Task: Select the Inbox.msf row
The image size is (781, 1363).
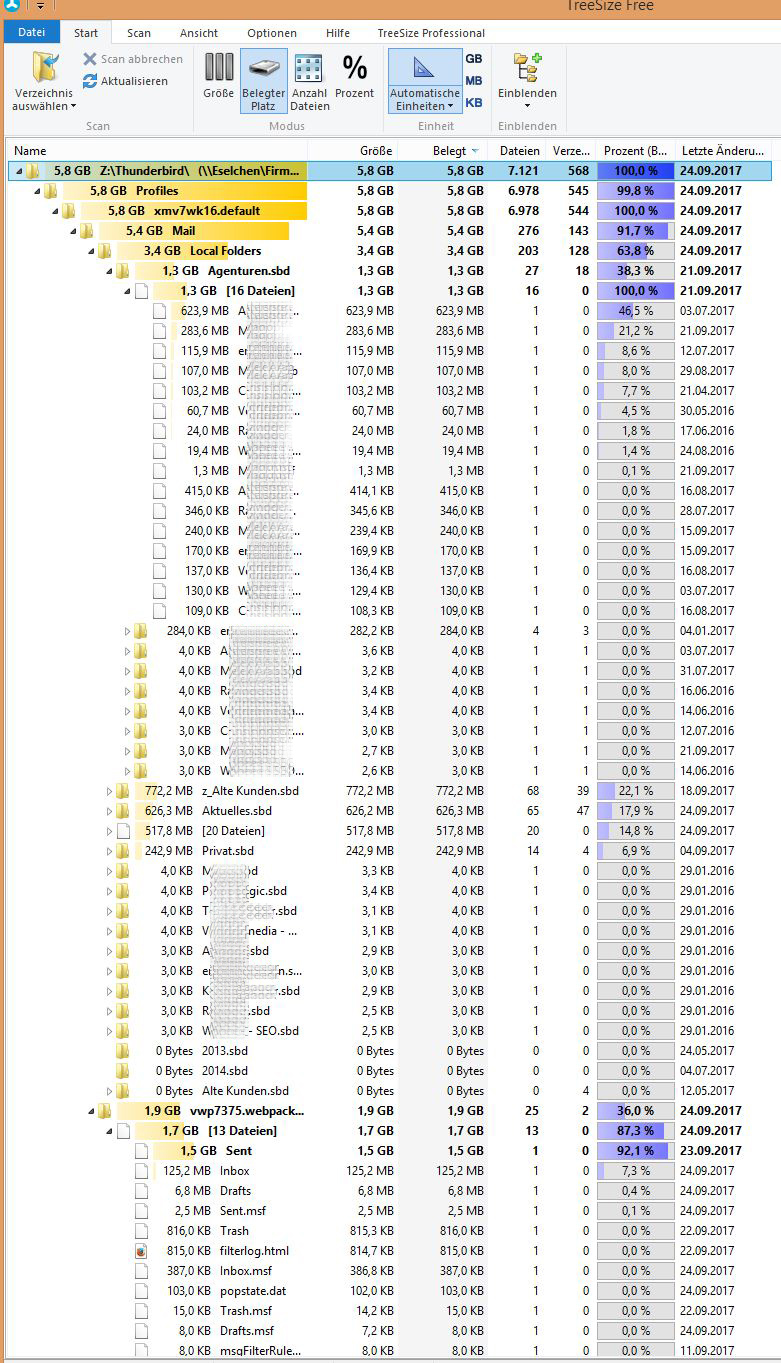Action: click(390, 1271)
